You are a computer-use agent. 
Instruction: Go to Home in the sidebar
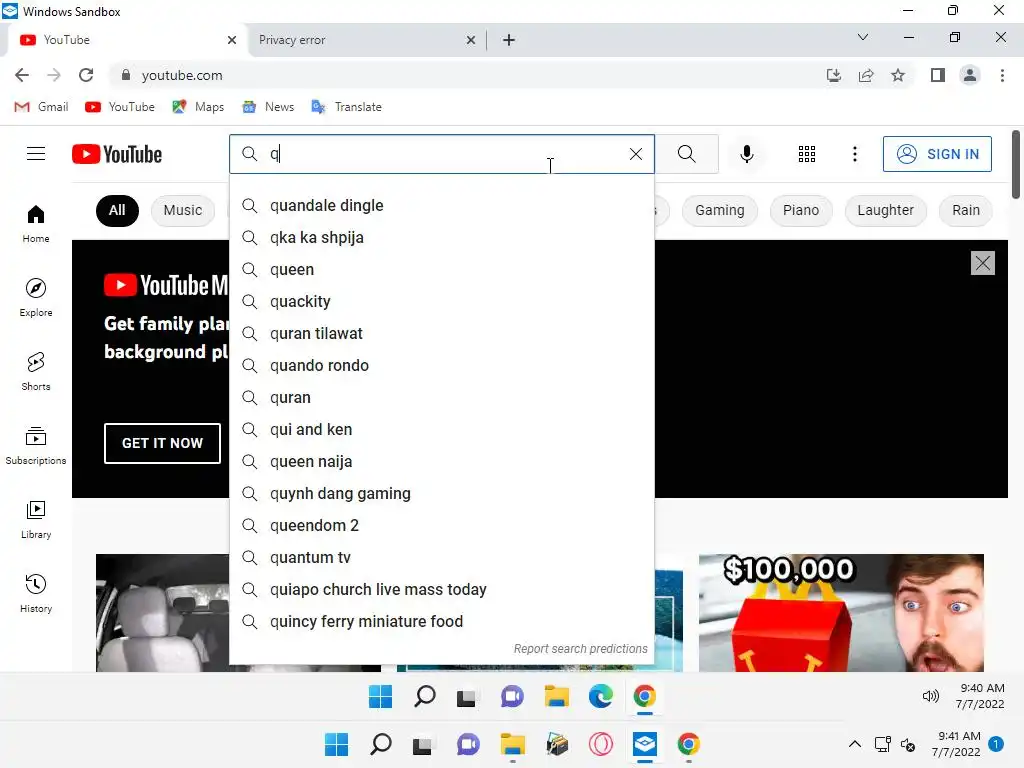(36, 224)
